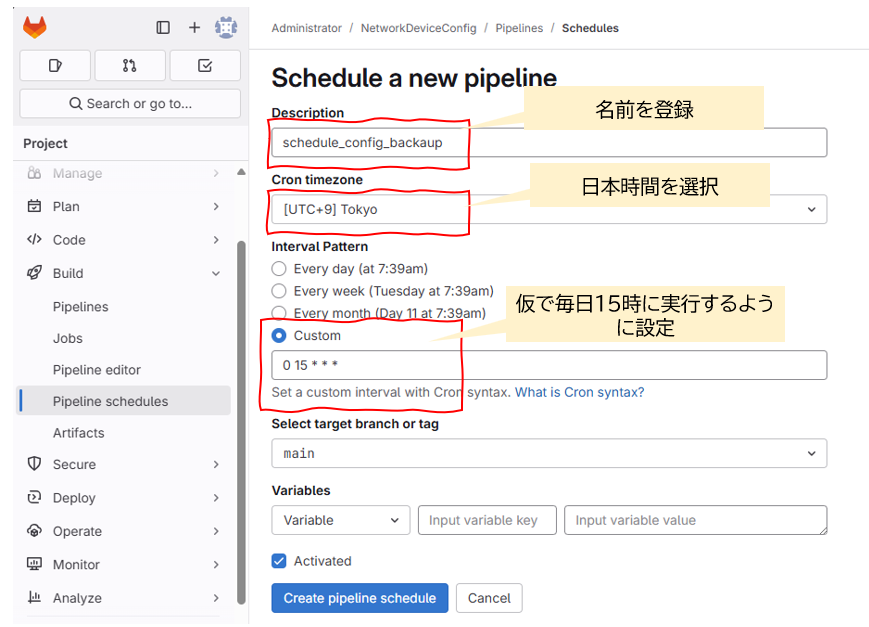The height and width of the screenshot is (627, 869).
Task: Open the to-do list shortcut icon
Action: coord(205,65)
